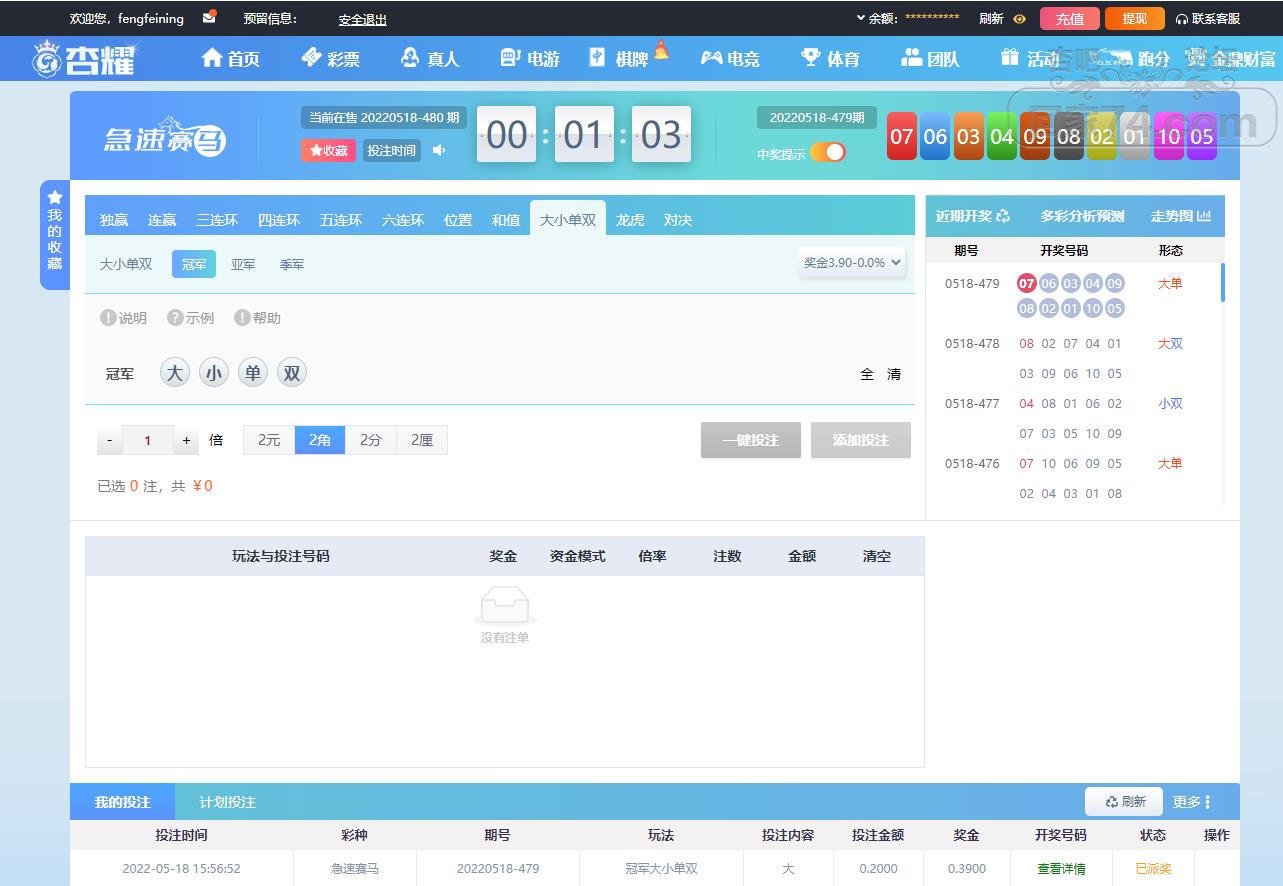The width and height of the screenshot is (1283, 886).
Task: Select the 2元 amount unit
Action: (269, 440)
